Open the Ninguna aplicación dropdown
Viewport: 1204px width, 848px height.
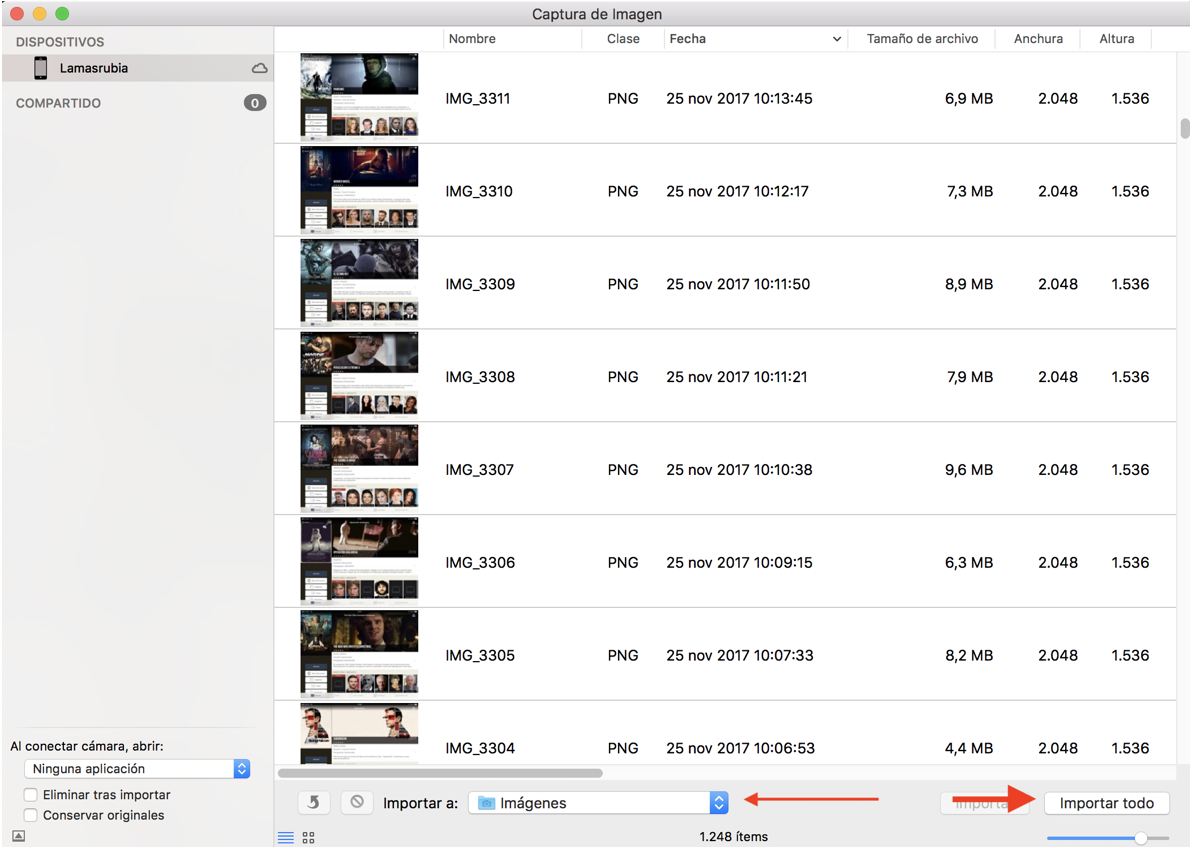tap(136, 769)
